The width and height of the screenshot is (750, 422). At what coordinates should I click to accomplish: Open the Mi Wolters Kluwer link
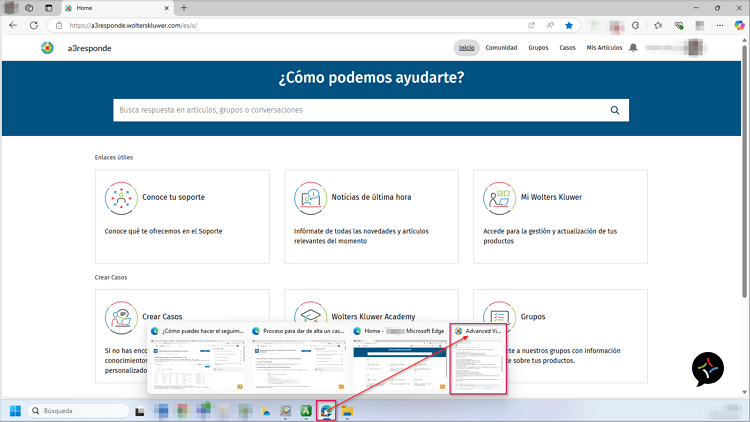coord(551,197)
